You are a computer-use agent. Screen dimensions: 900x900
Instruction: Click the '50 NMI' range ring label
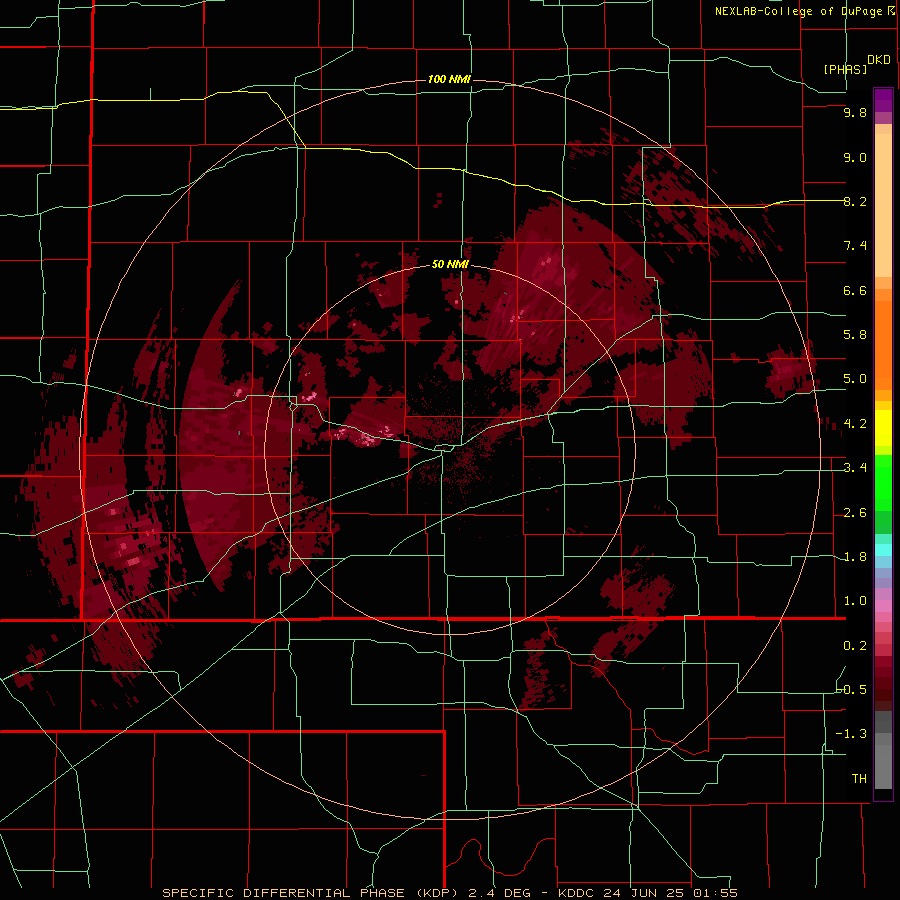coord(450,264)
